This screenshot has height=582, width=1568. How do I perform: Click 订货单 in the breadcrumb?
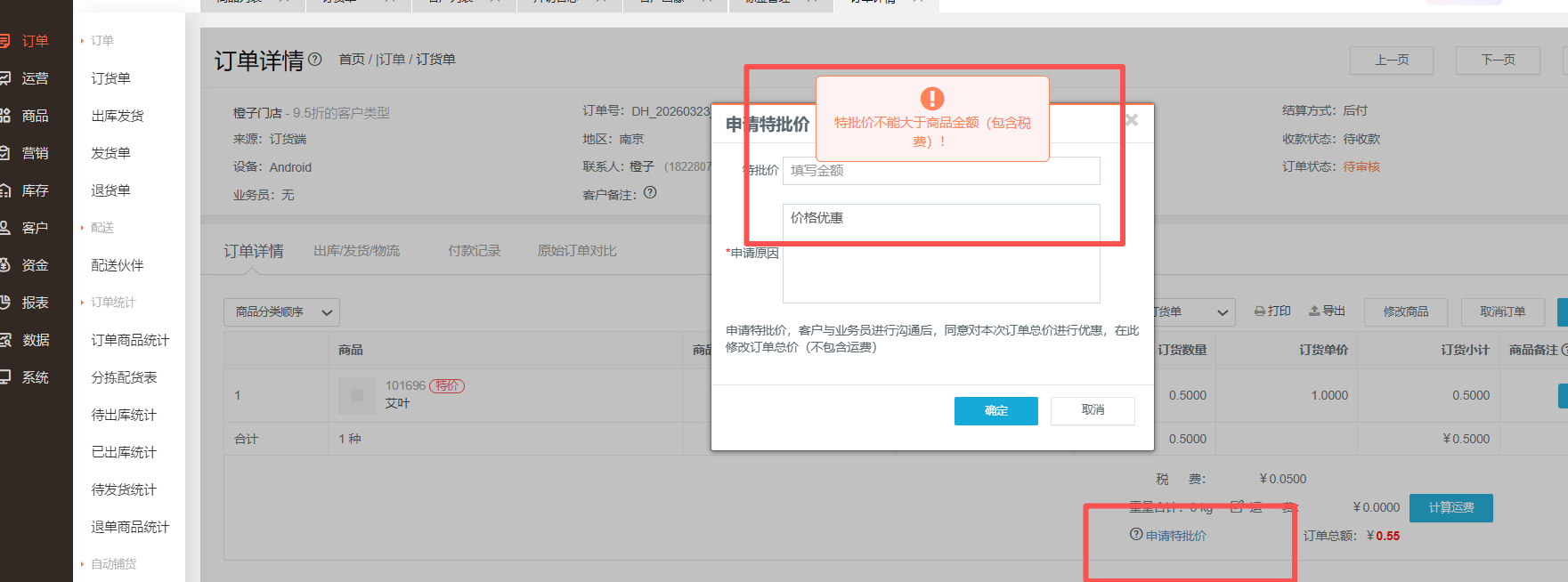(x=436, y=60)
